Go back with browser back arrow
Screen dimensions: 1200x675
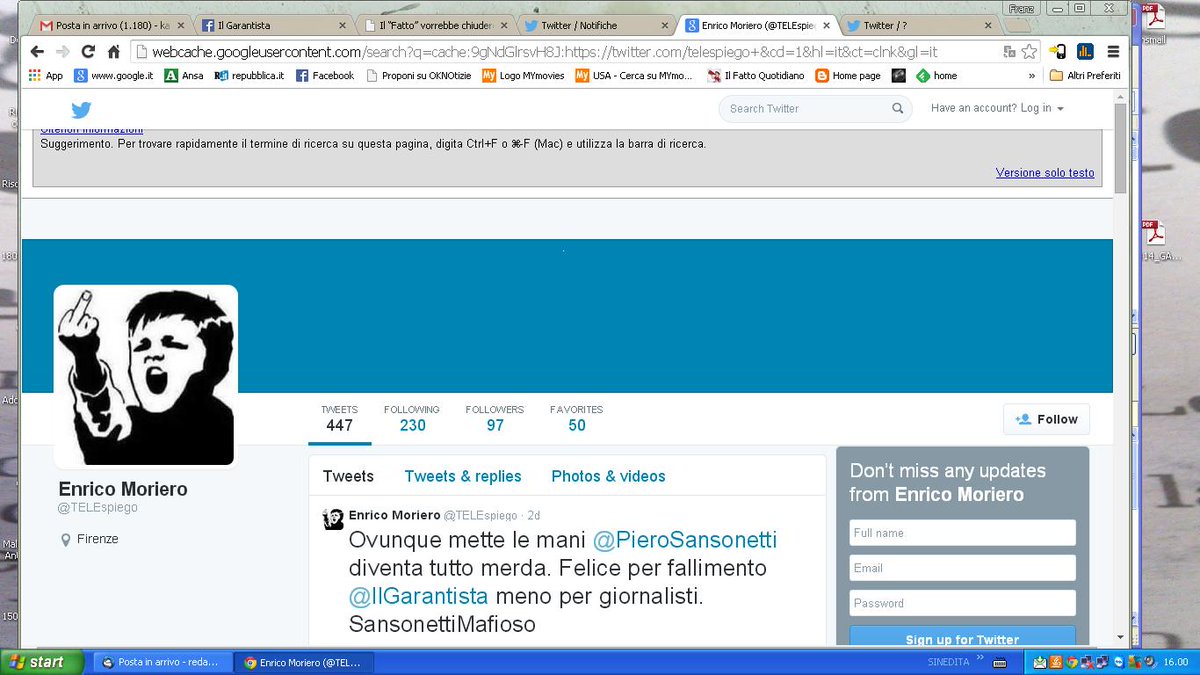[37, 52]
